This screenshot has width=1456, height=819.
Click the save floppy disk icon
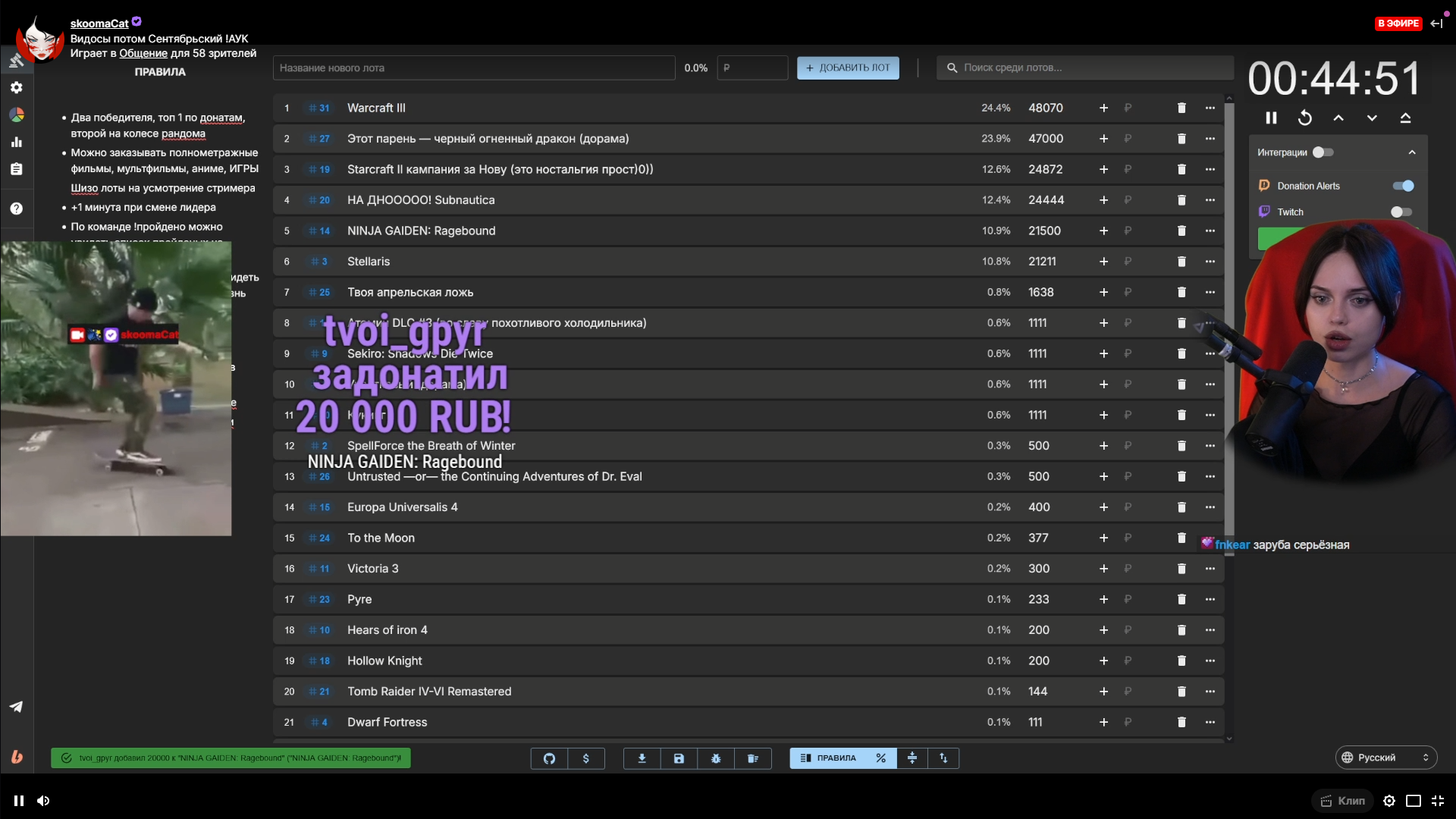(x=679, y=758)
